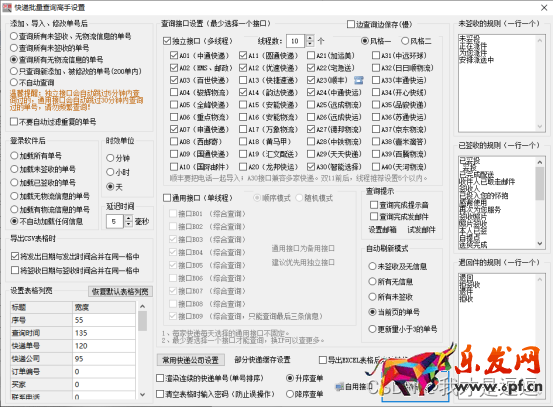Open 设置邮箱 link
The height and width of the screenshot is (407, 553).
(382, 230)
